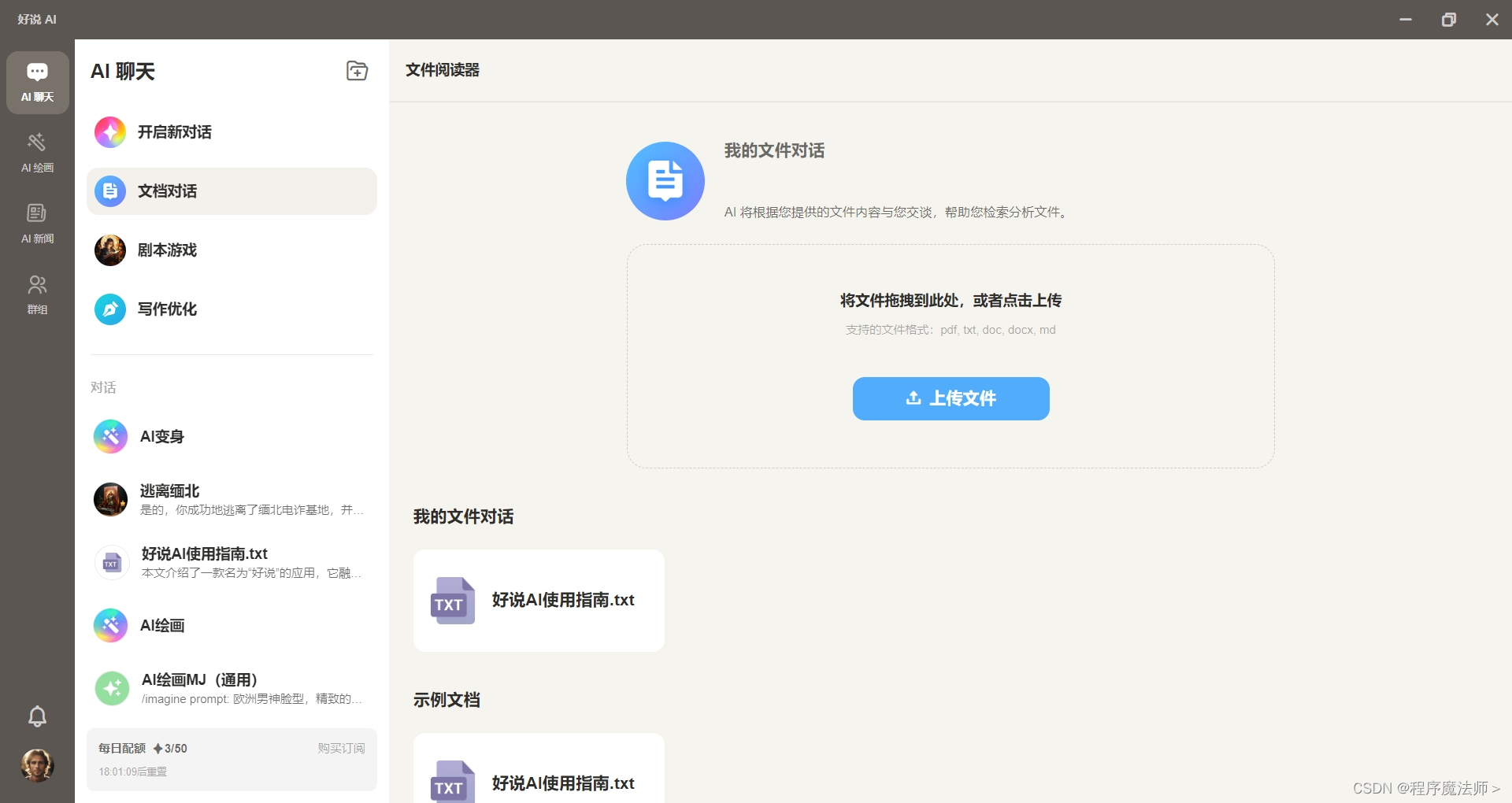Screen dimensions: 1512x803
Task: Open AI绘画MJ（通用） conversation
Action: (232, 689)
